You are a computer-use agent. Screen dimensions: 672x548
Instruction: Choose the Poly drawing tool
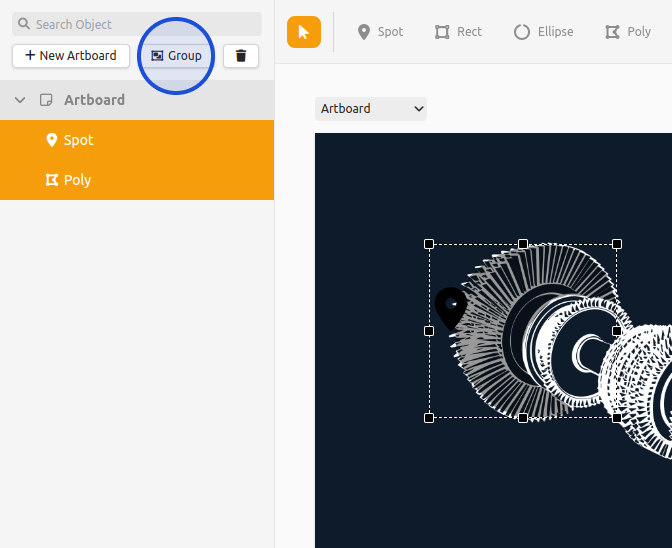tap(628, 32)
